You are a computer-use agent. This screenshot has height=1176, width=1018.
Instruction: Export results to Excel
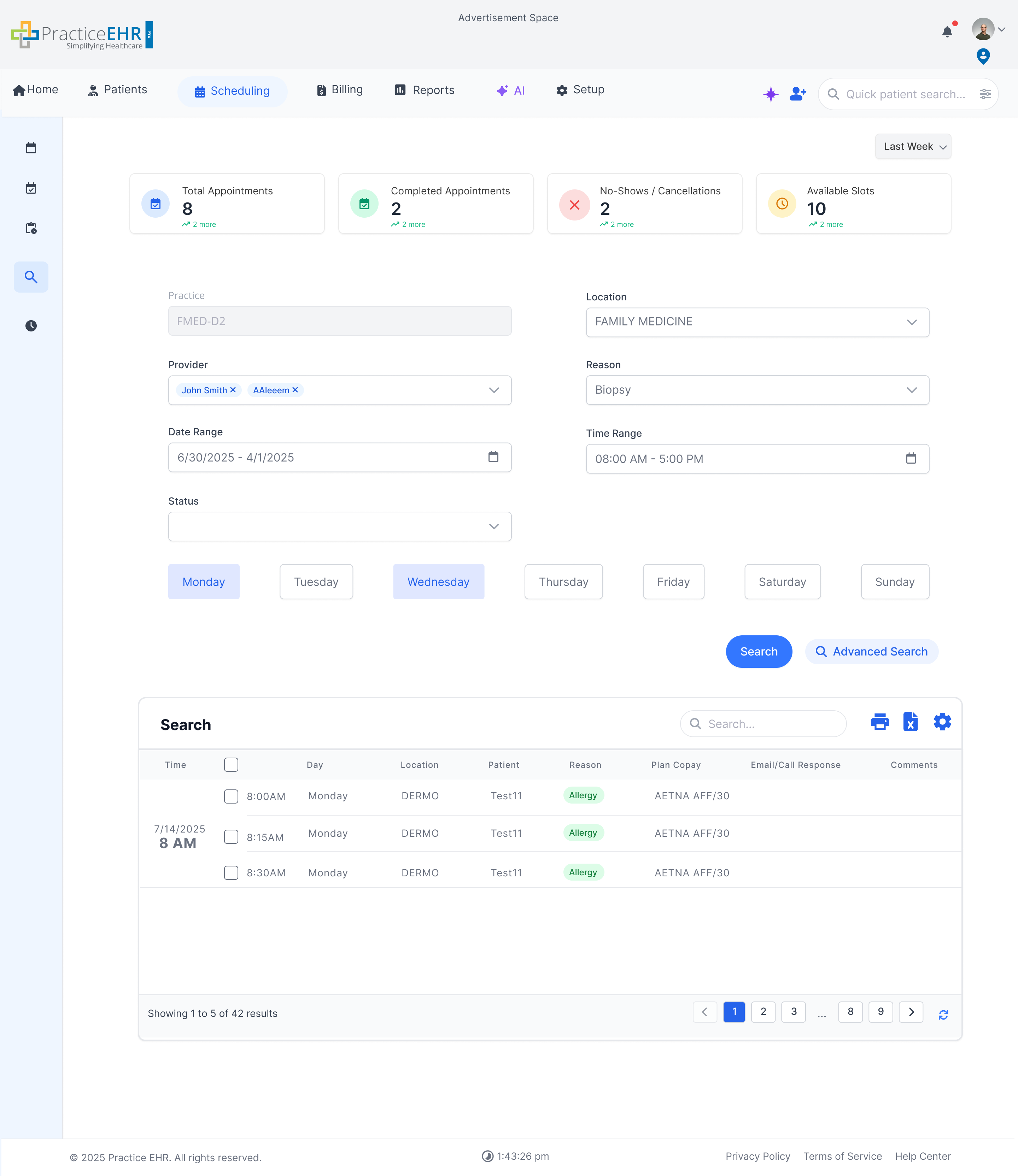[x=911, y=722]
